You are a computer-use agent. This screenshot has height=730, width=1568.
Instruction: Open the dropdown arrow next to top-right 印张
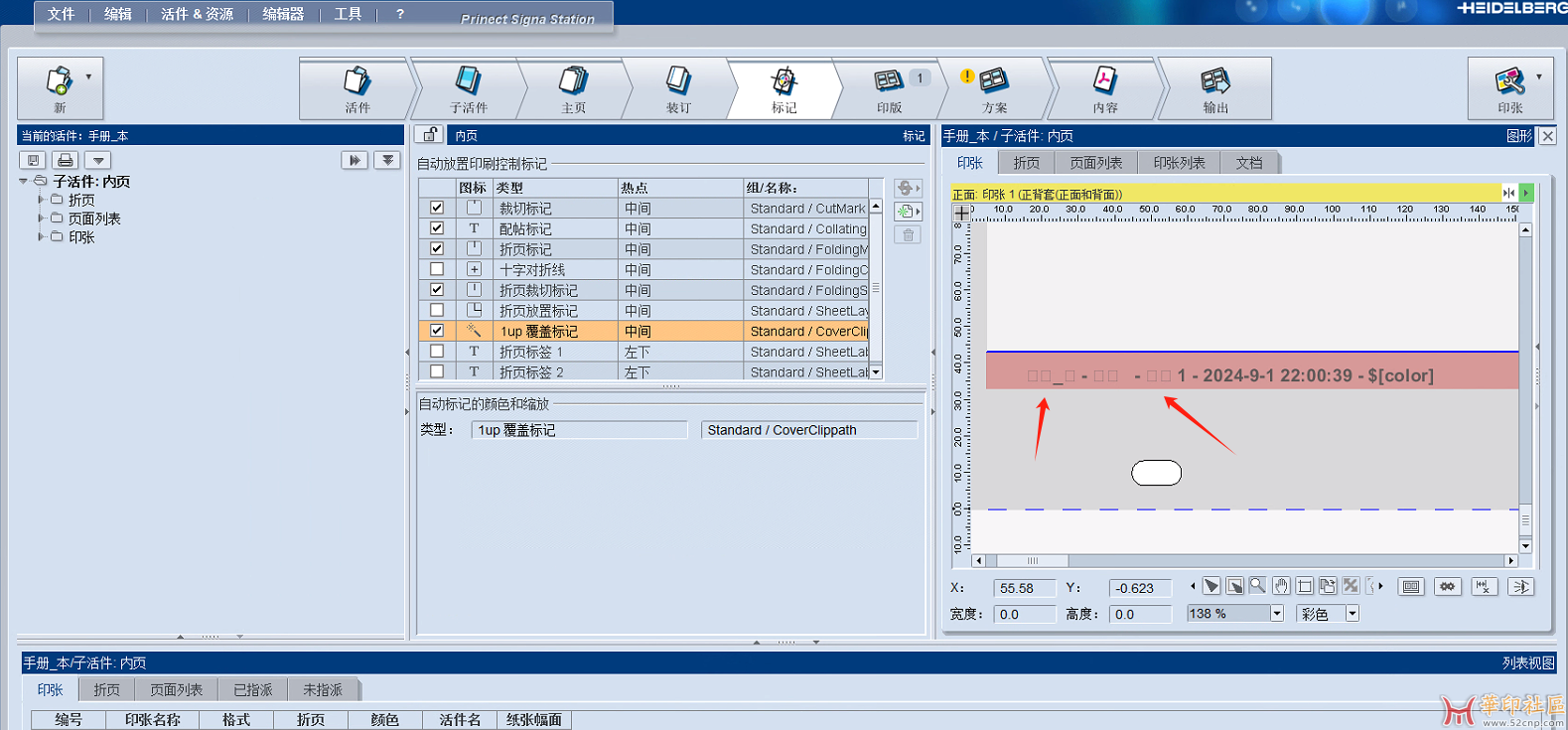pyautogui.click(x=1539, y=76)
